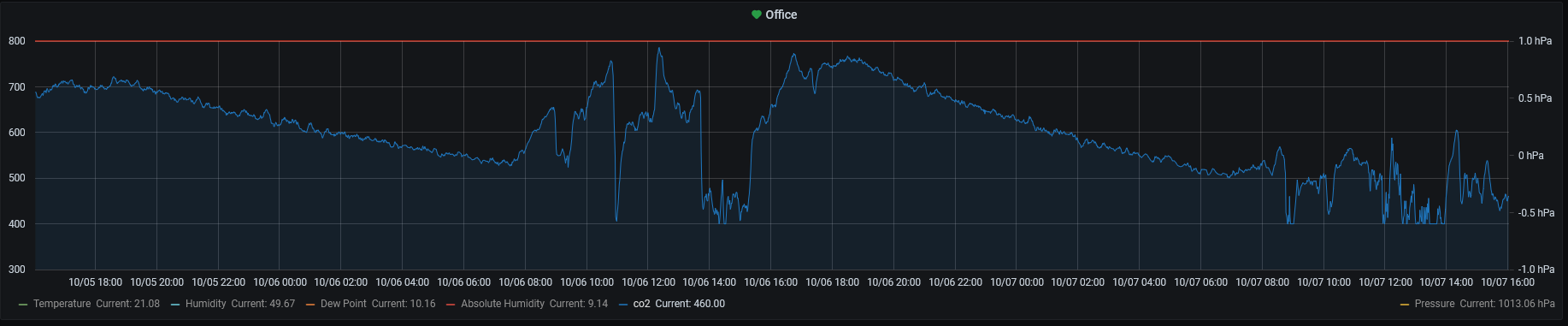Click the orange Dew Point color swatch
This screenshot has width=1568, height=326.
point(310,305)
